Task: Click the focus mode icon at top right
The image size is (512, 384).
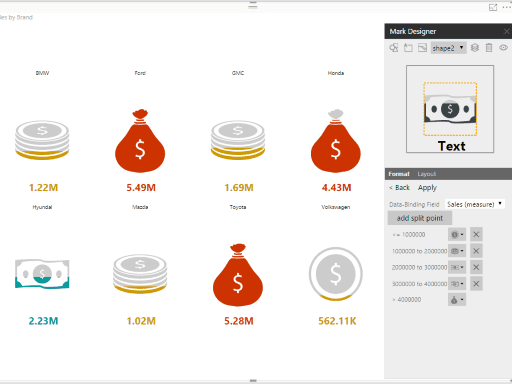Action: [x=493, y=7]
